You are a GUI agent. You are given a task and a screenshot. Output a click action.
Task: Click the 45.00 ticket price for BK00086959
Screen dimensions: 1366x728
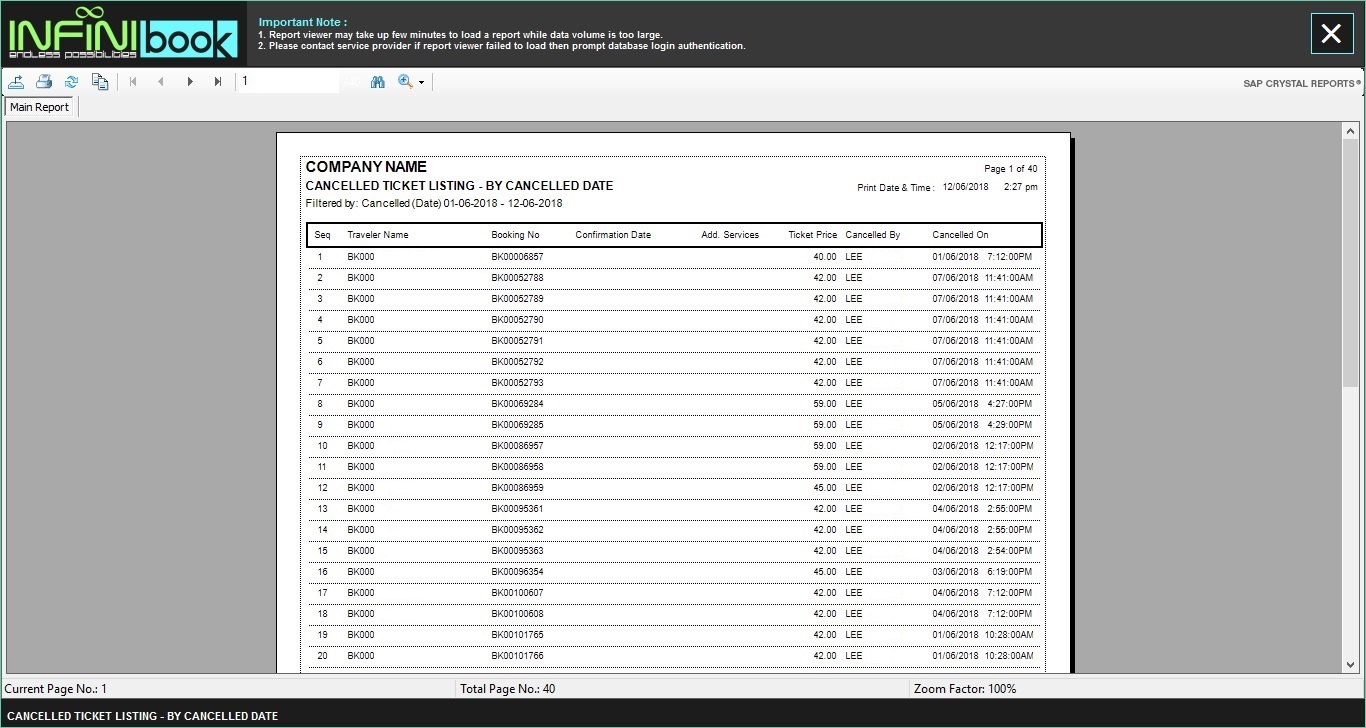[x=825, y=488]
